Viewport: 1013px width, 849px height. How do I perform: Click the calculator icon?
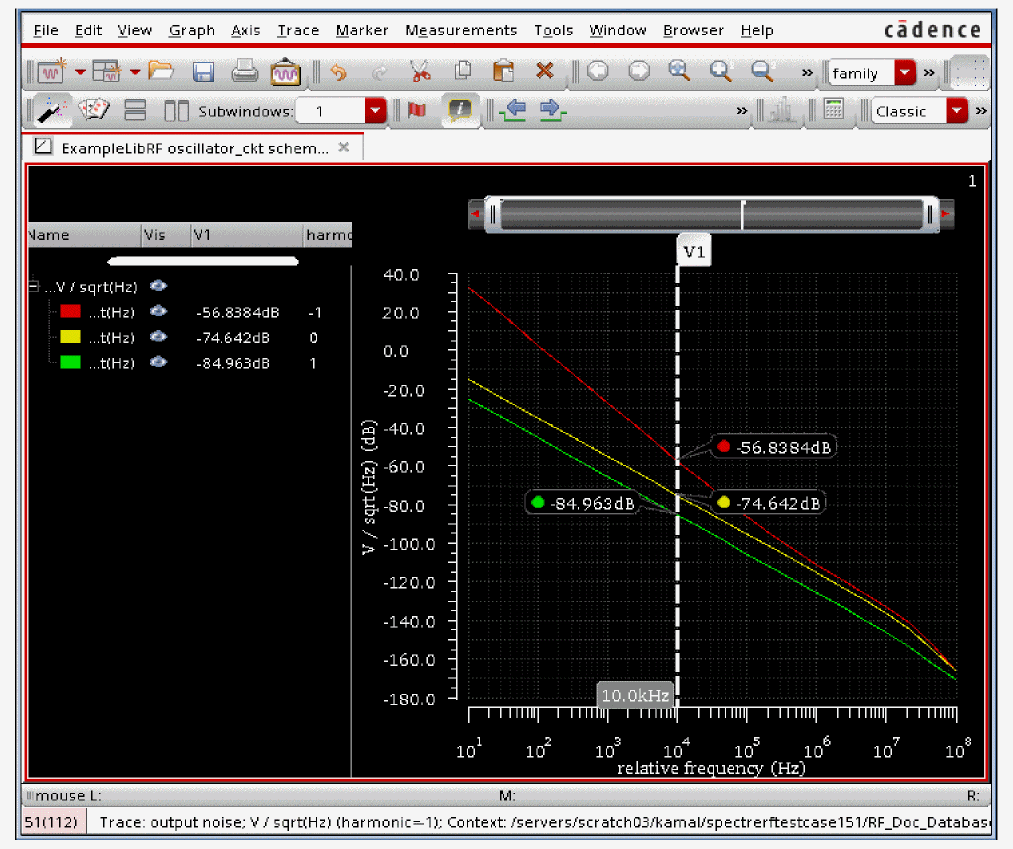[x=833, y=110]
